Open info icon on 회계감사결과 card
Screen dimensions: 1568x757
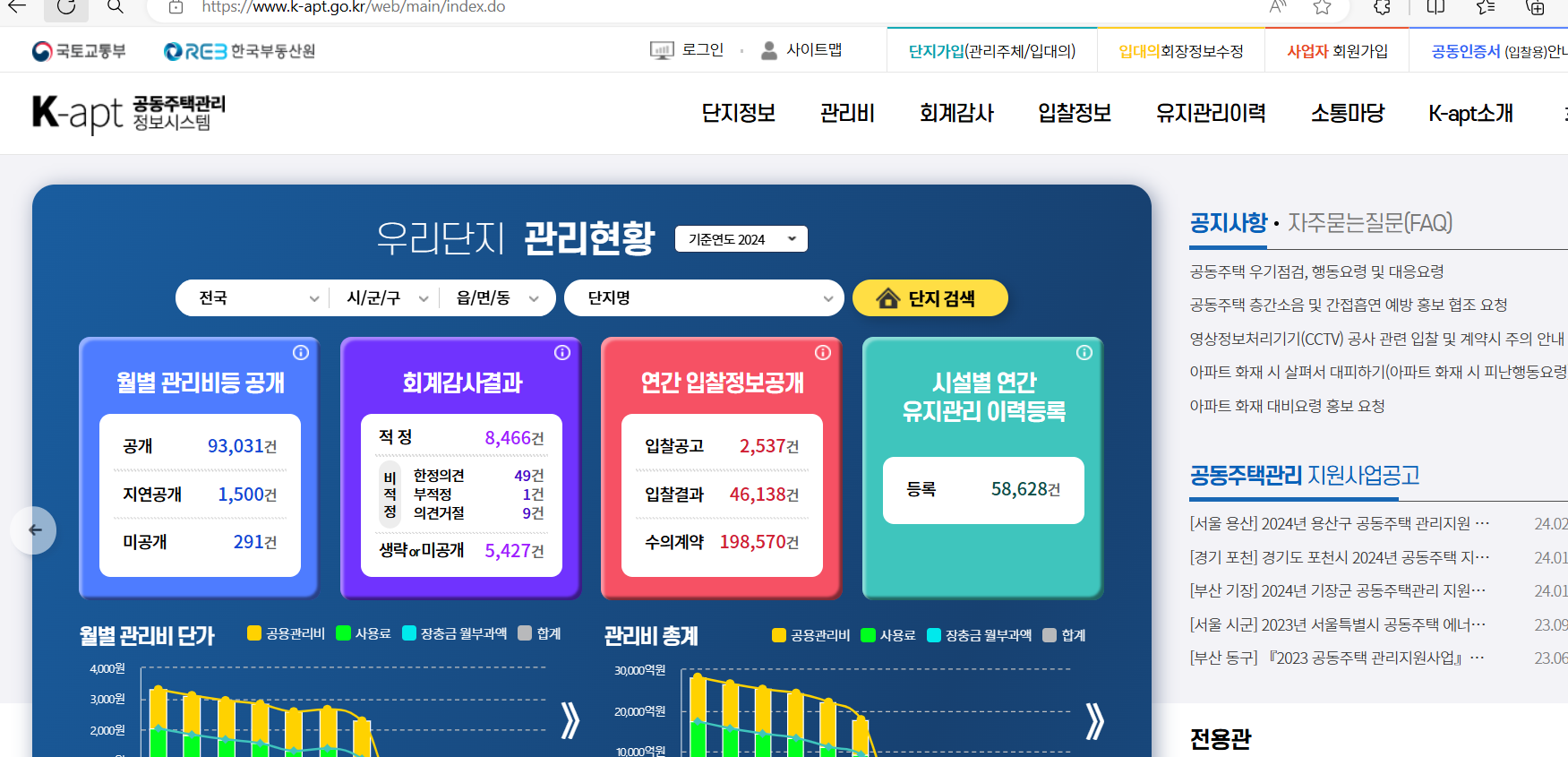pos(562,353)
